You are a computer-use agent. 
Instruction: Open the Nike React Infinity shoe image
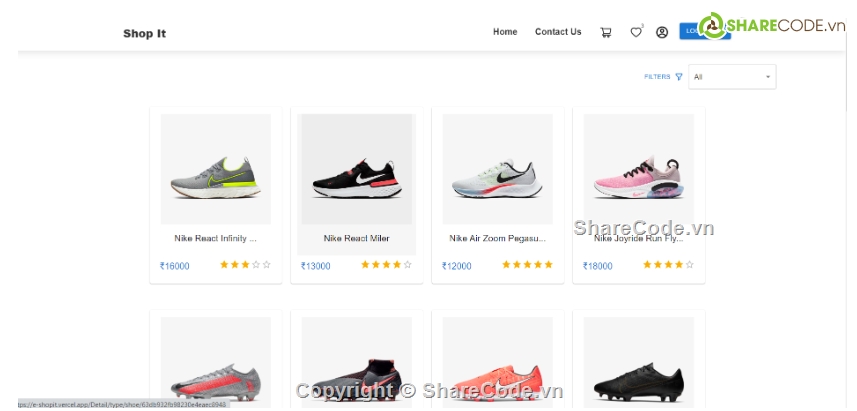coord(216,169)
